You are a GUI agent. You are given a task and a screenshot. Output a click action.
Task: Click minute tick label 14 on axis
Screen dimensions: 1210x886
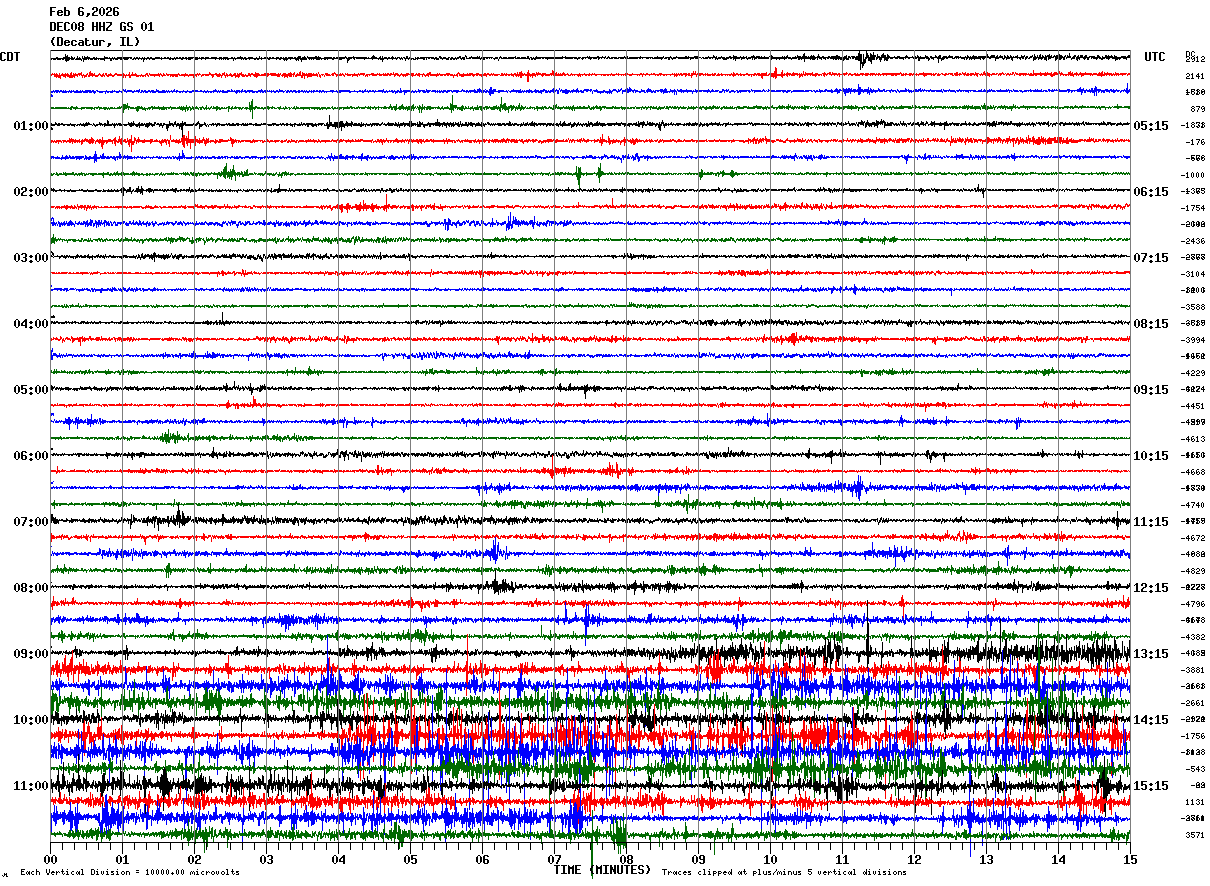click(x=1058, y=859)
